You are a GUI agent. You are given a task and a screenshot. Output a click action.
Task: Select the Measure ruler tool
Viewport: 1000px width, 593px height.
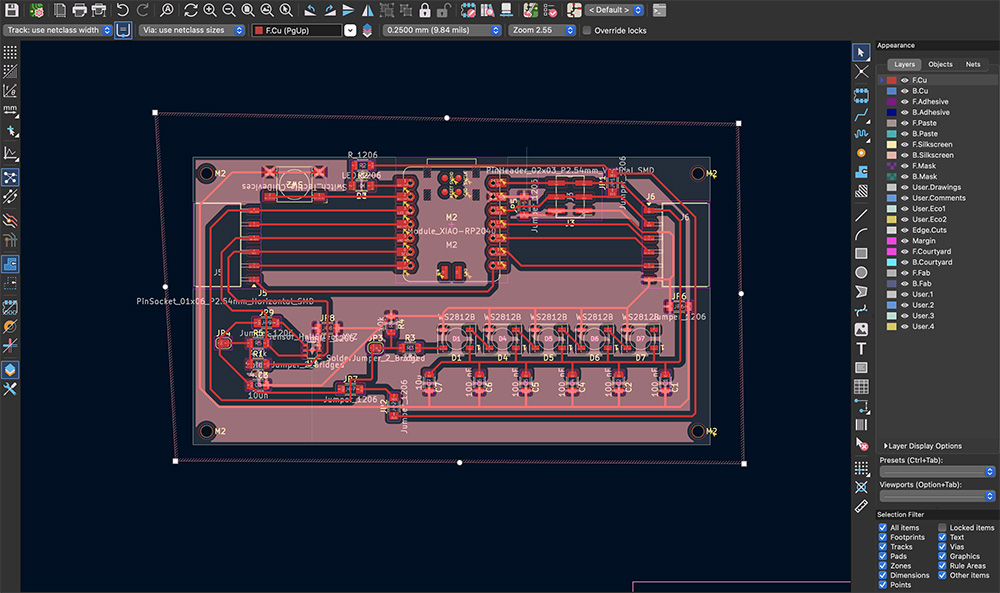pyautogui.click(x=861, y=506)
